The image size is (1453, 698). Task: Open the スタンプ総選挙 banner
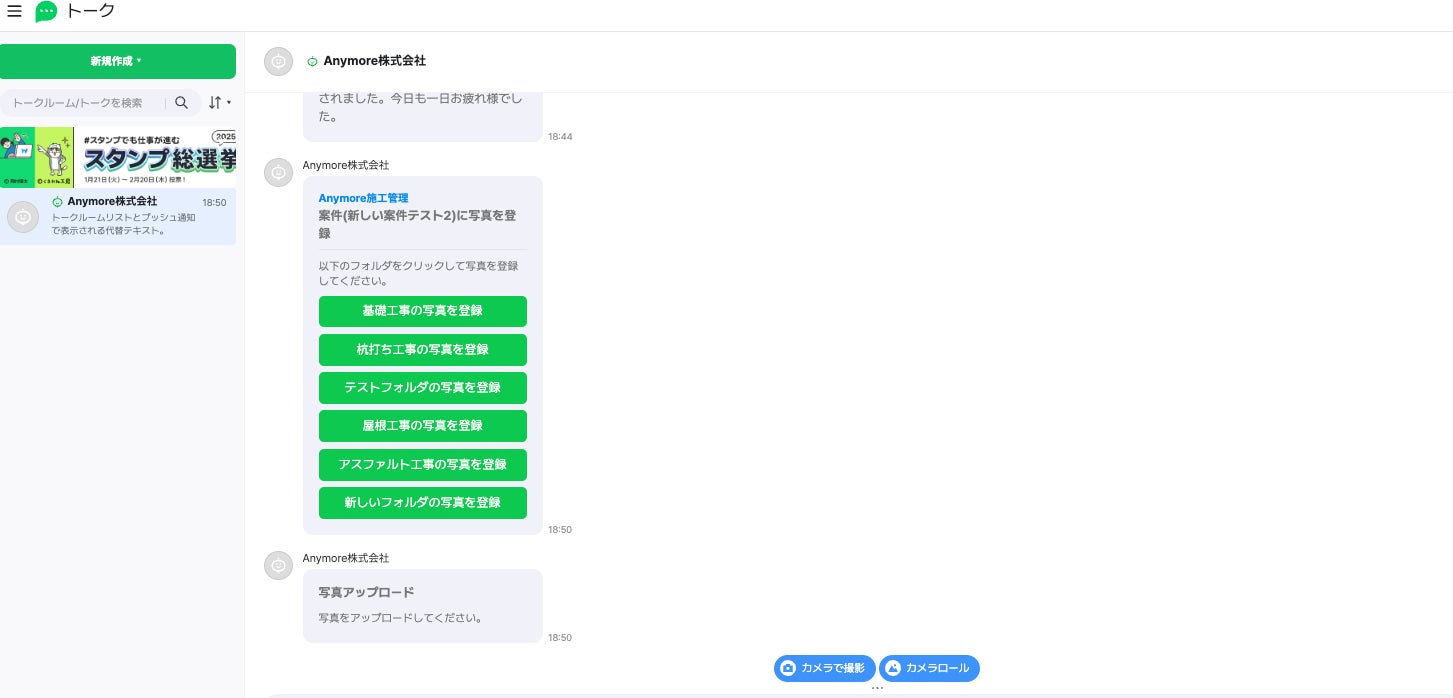(118, 157)
